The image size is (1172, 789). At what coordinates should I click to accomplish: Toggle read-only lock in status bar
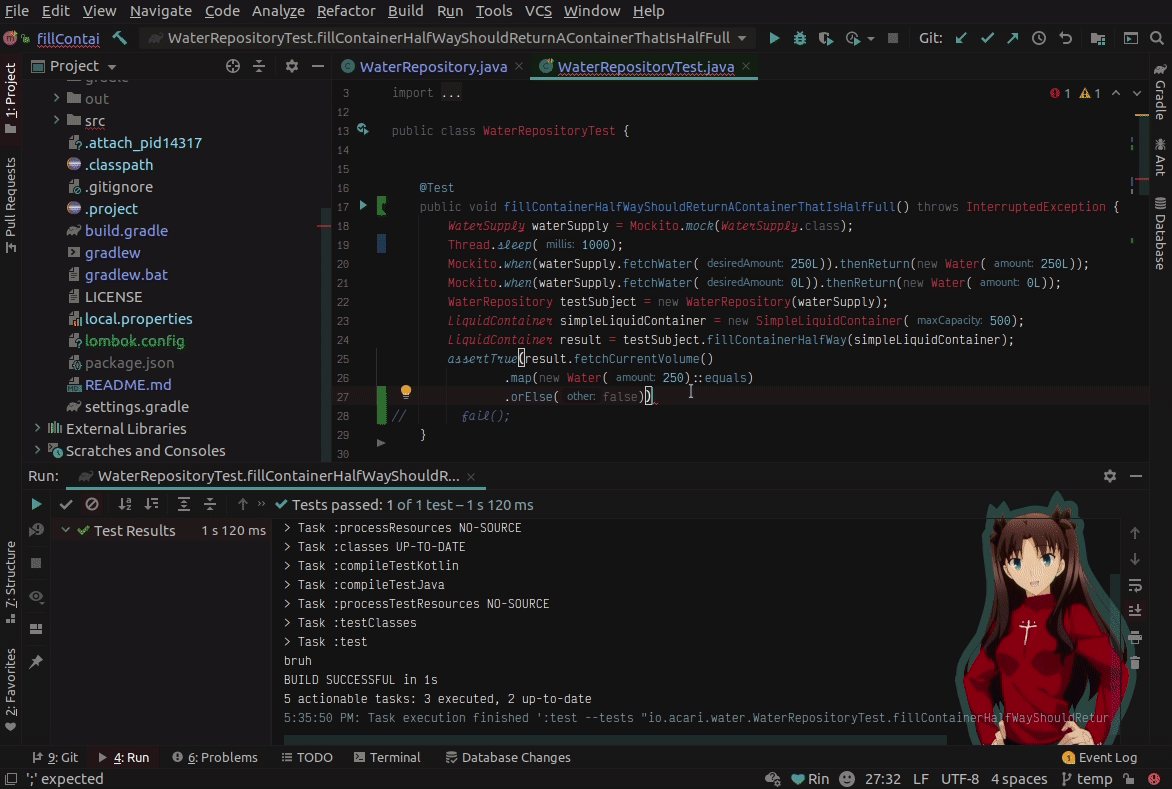pyautogui.click(x=1129, y=779)
